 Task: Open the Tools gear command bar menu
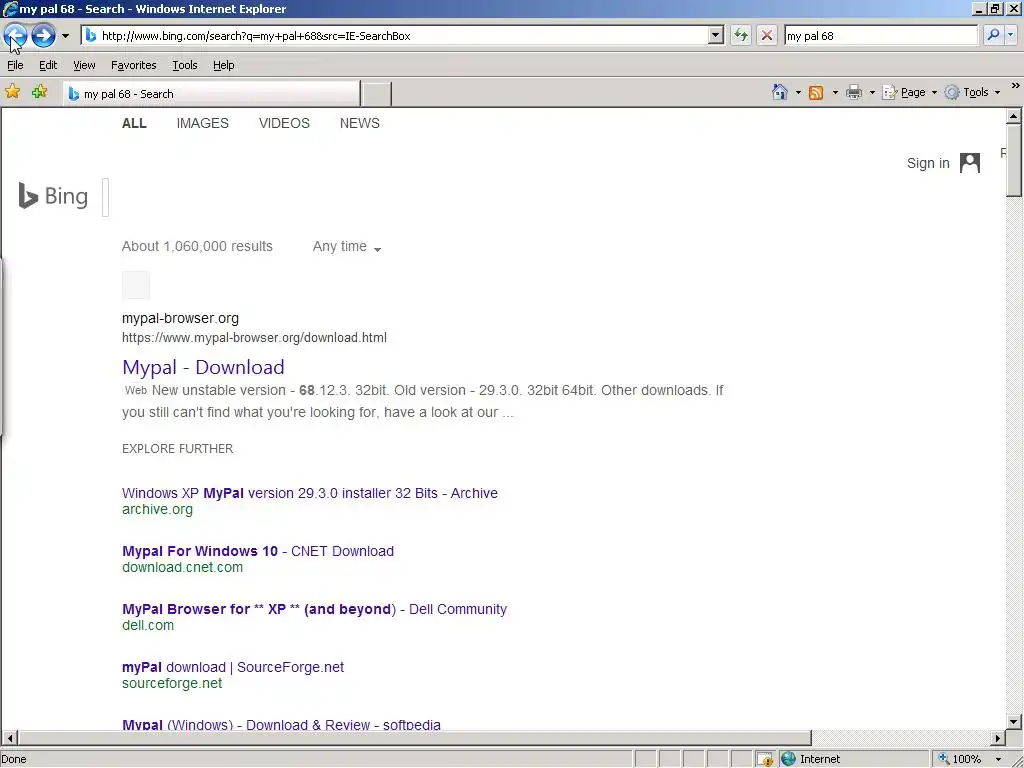pyautogui.click(x=972, y=92)
